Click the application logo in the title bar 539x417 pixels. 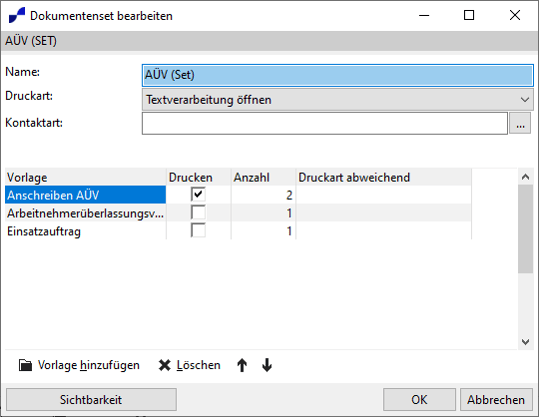pos(16,15)
